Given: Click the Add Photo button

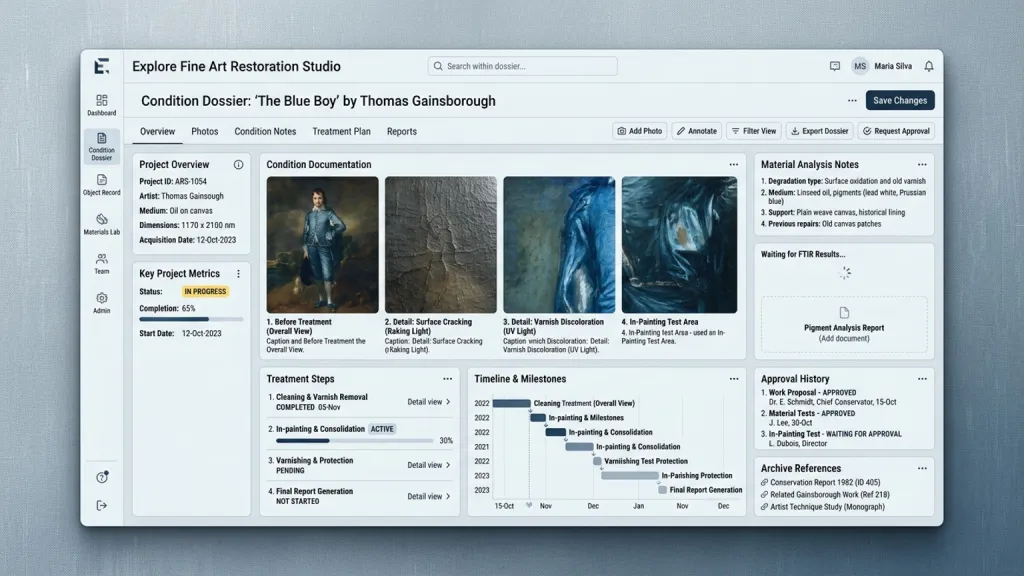Looking at the screenshot, I should (639, 131).
